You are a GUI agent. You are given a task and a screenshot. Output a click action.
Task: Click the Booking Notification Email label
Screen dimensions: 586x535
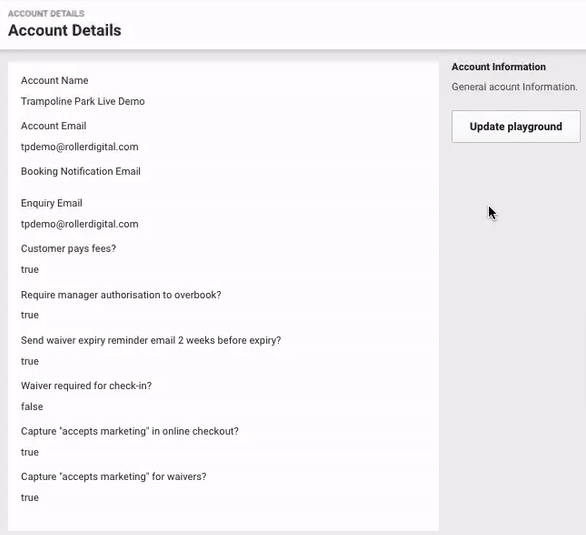[81, 171]
